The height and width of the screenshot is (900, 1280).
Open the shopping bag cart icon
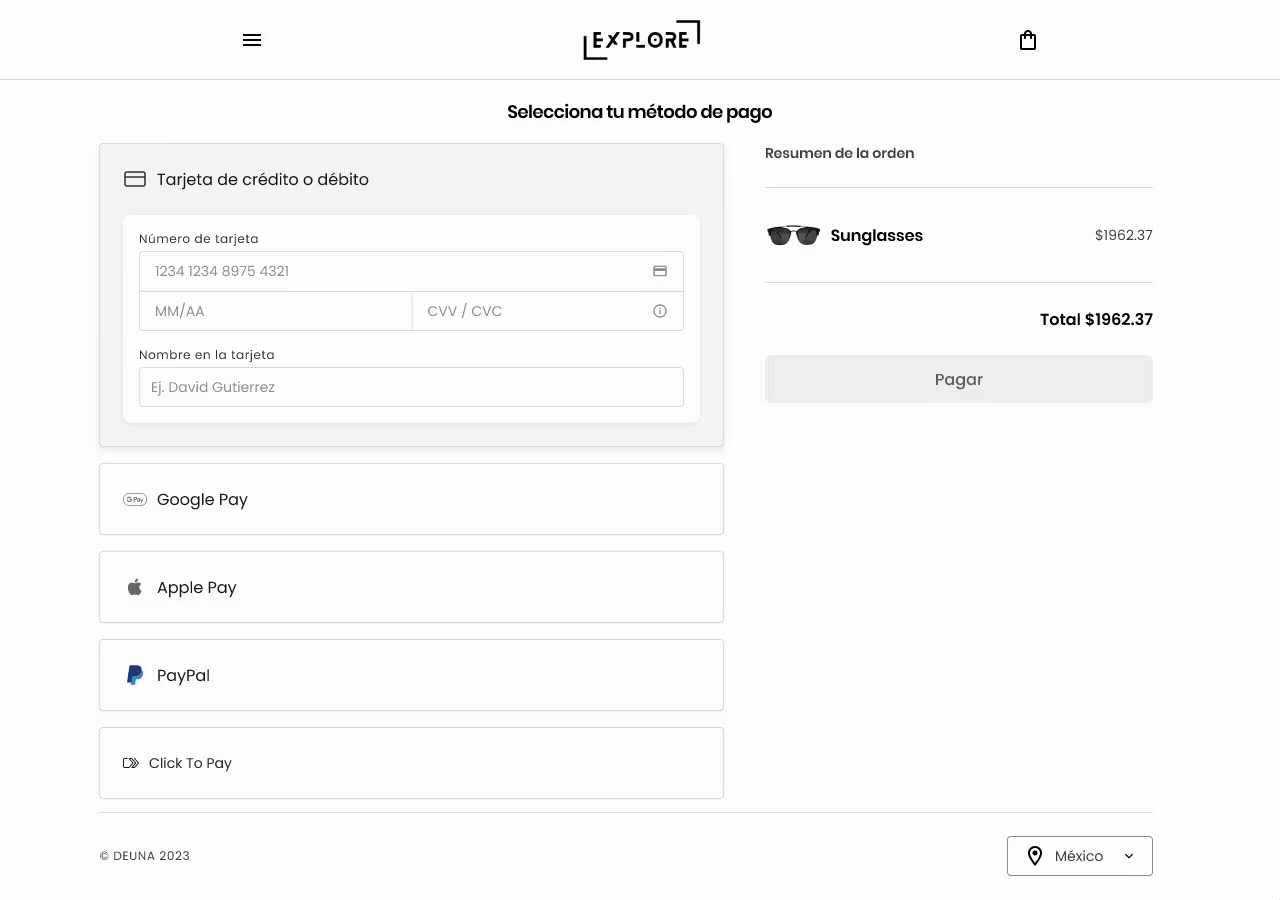coord(1027,40)
